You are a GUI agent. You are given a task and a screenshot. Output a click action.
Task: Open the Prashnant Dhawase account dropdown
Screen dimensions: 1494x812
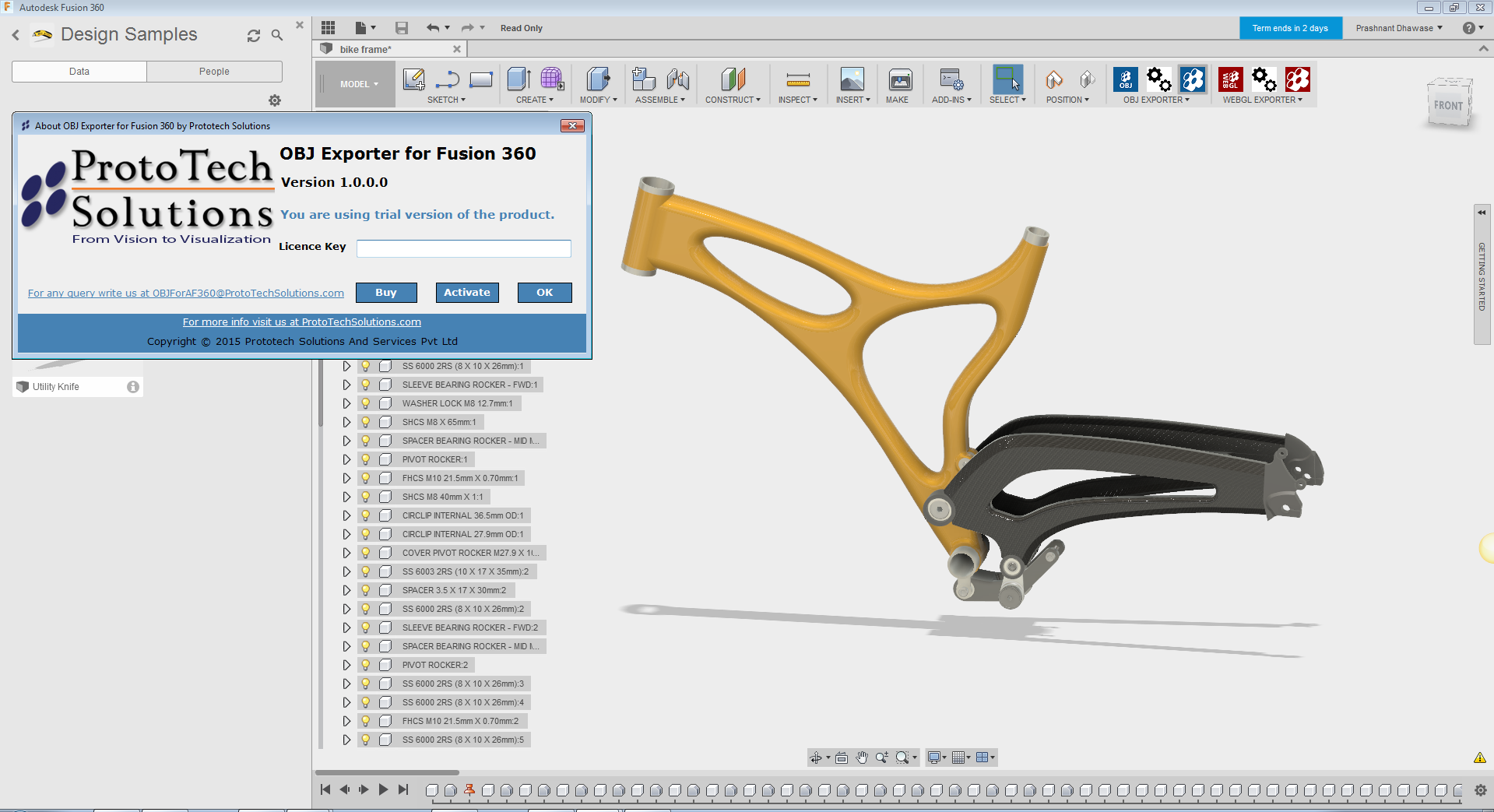[1399, 28]
